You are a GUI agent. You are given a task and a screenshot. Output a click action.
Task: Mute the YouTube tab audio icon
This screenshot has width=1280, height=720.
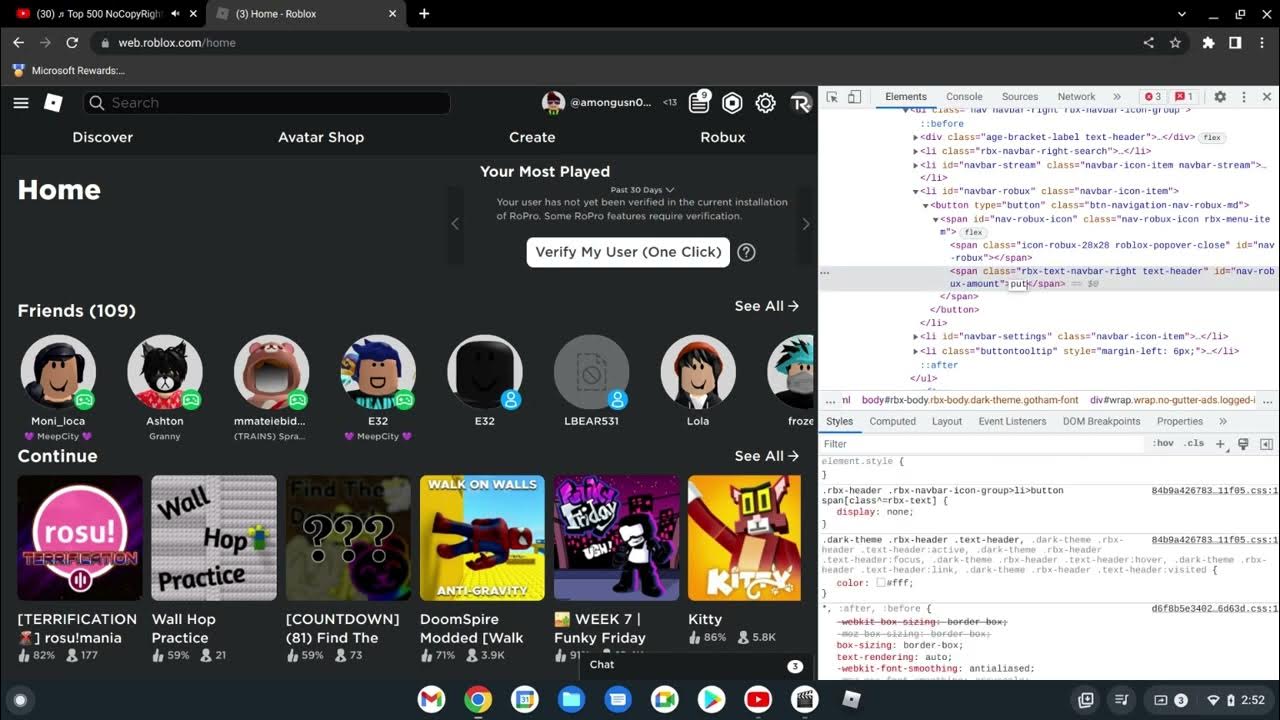point(176,14)
